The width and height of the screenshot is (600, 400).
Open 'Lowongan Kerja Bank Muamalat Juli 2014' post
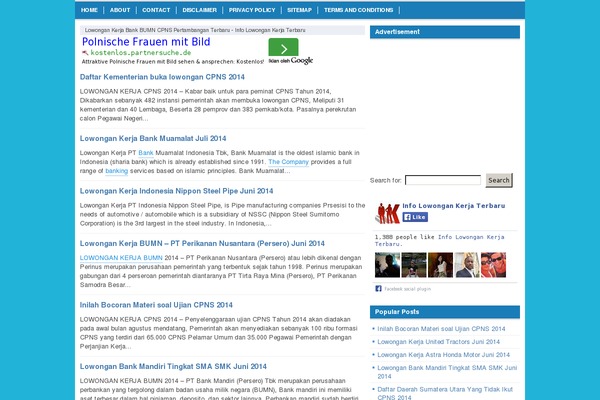[153, 139]
